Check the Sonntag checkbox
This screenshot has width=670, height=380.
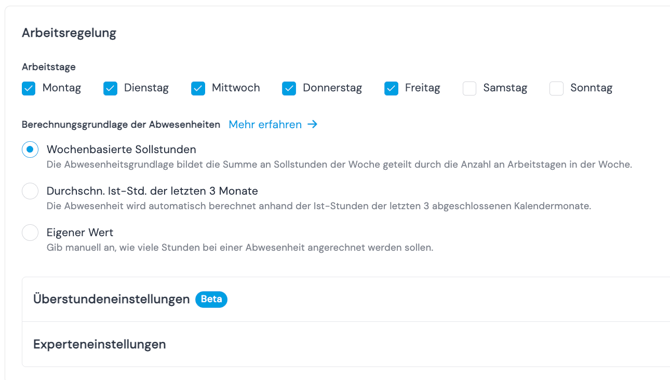556,88
